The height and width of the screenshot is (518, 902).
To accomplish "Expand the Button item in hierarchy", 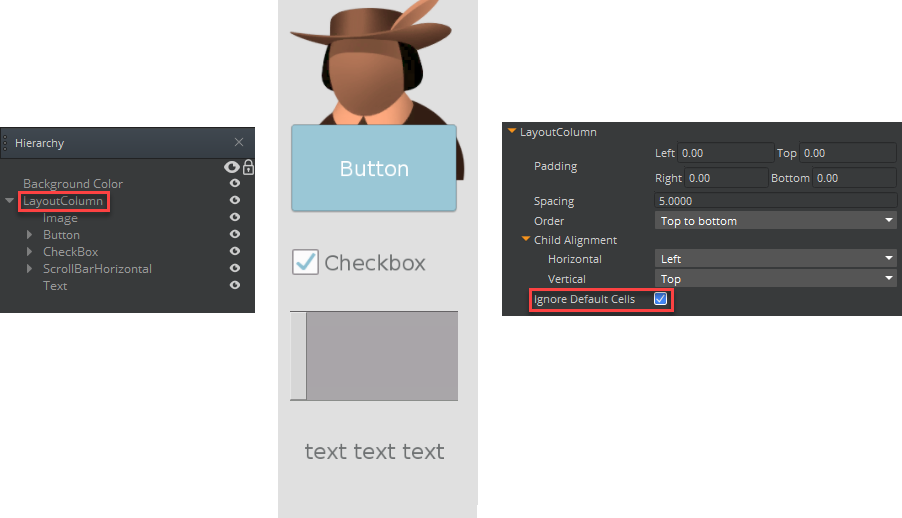I will point(30,235).
